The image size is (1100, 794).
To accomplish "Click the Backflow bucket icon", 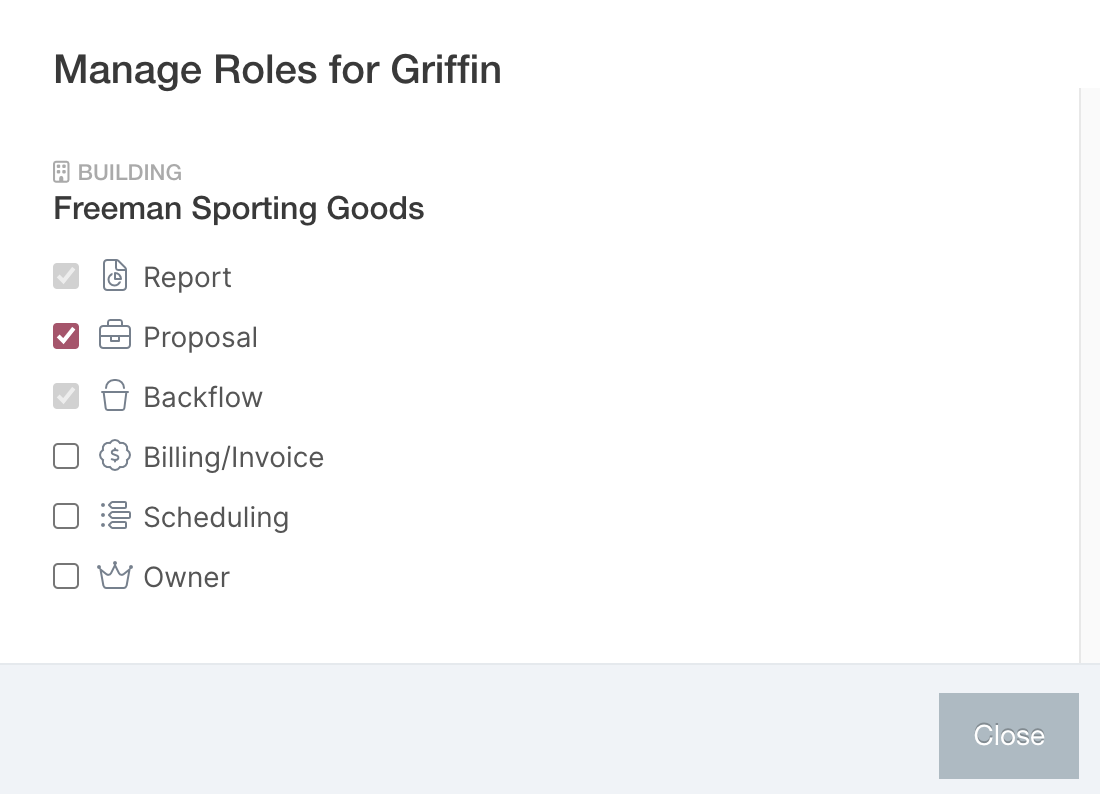I will pos(115,396).
